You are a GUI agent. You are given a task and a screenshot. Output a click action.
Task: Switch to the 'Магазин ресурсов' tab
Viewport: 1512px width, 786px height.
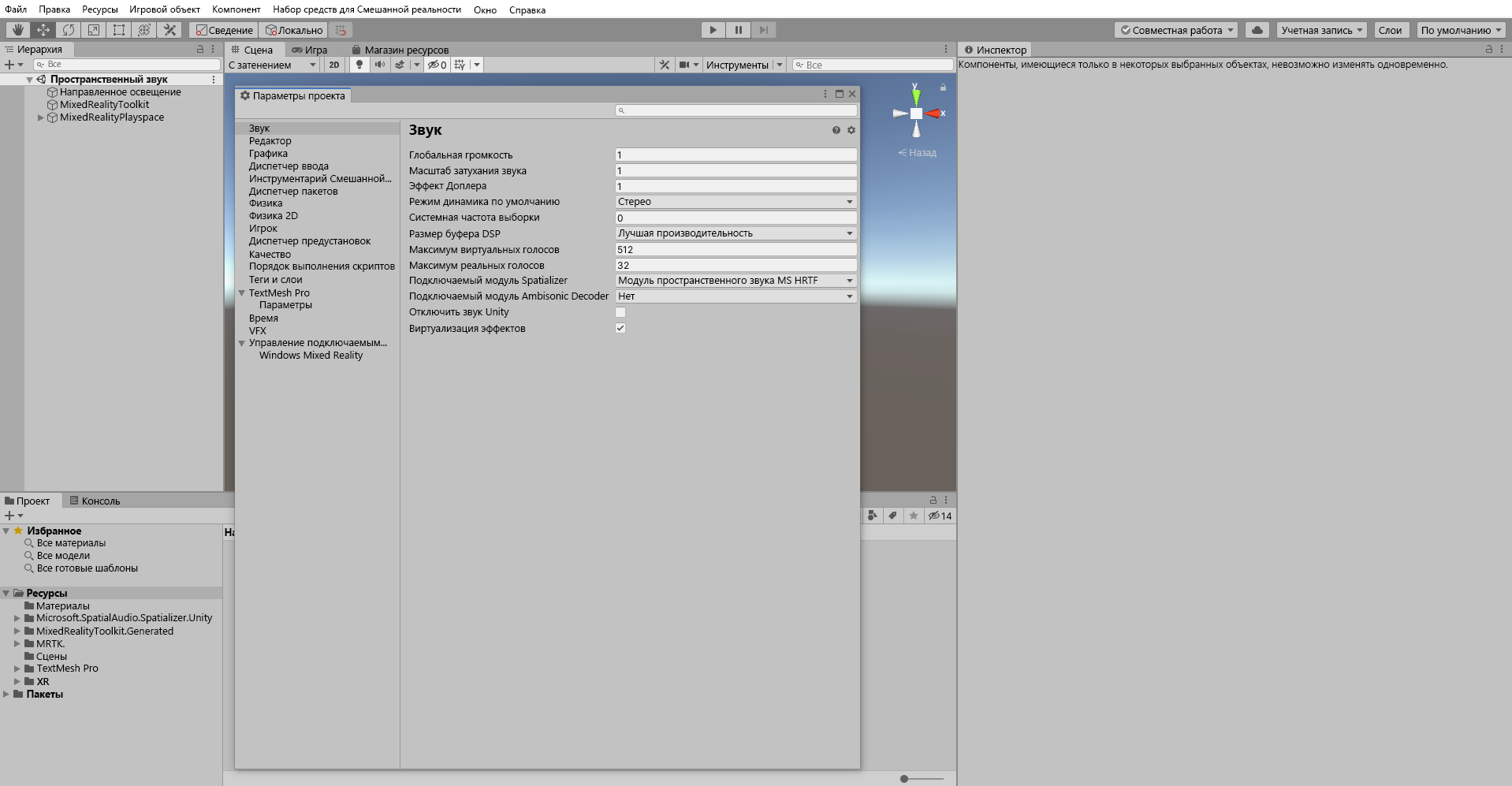400,50
